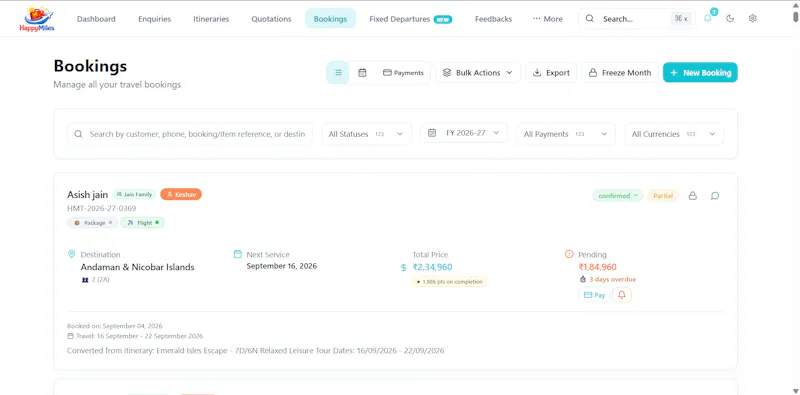This screenshot has width=800, height=395.
Task: Open the More menu
Action: (547, 19)
